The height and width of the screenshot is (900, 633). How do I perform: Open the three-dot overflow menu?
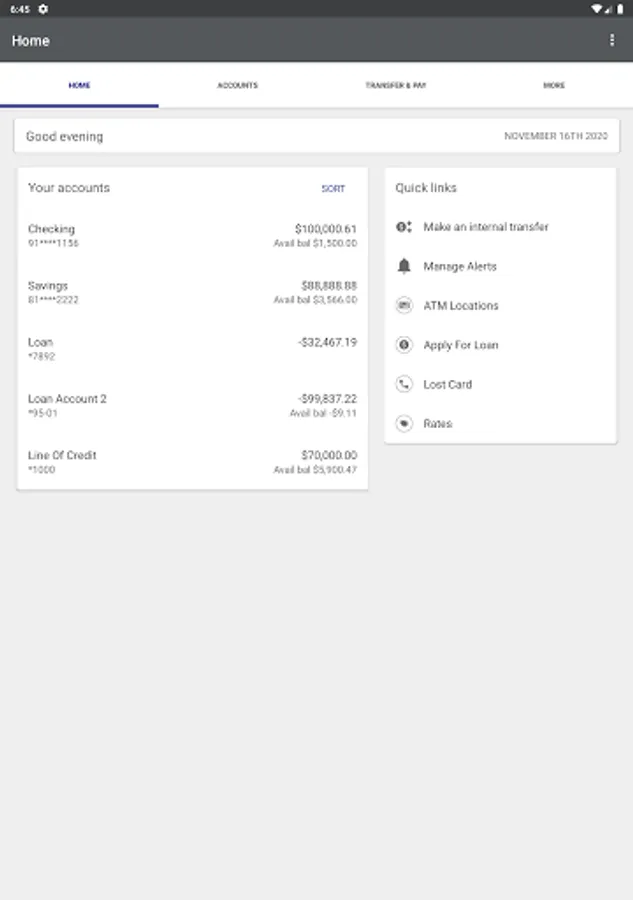point(612,41)
